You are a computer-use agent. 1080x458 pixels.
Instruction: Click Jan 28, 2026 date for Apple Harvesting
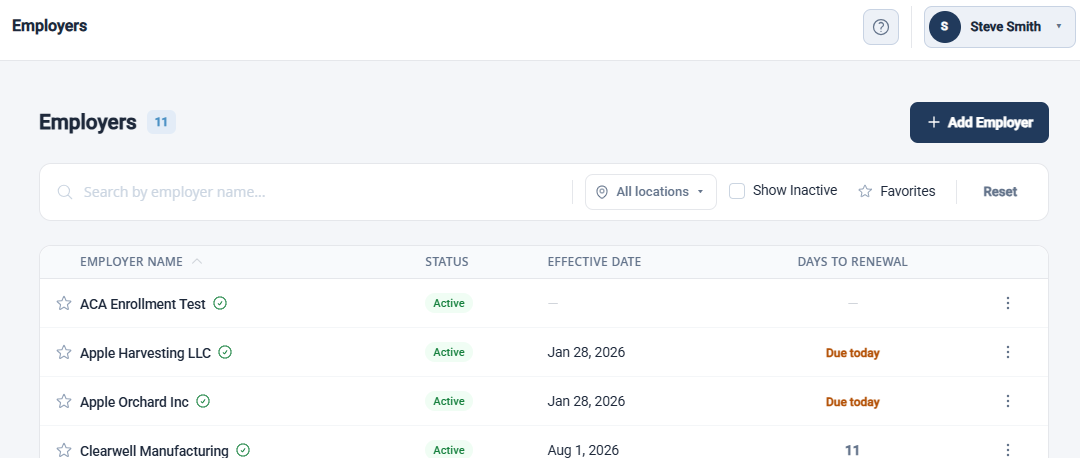(586, 352)
